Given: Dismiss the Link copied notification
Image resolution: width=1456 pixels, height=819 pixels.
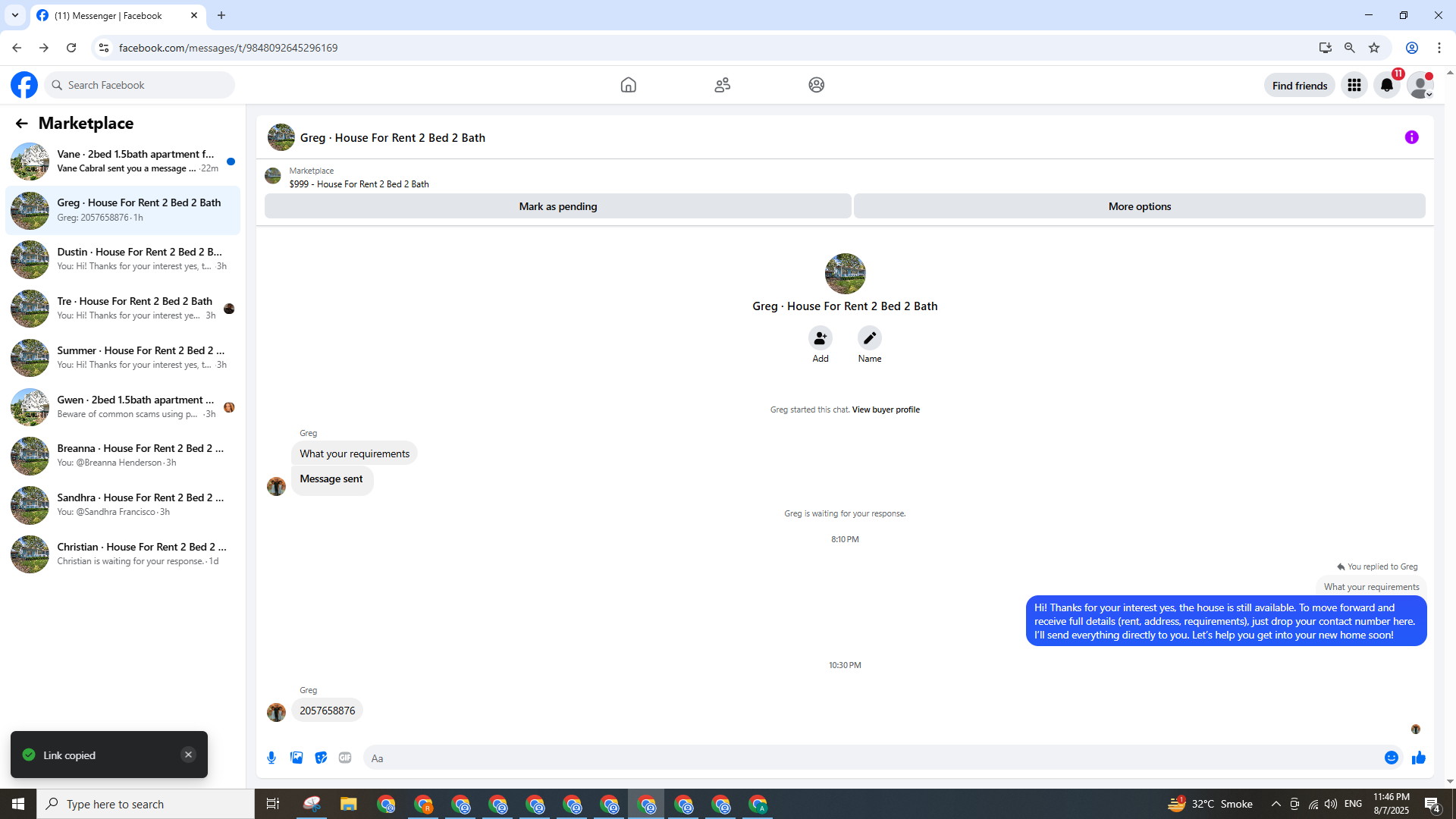Looking at the screenshot, I should 188,755.
